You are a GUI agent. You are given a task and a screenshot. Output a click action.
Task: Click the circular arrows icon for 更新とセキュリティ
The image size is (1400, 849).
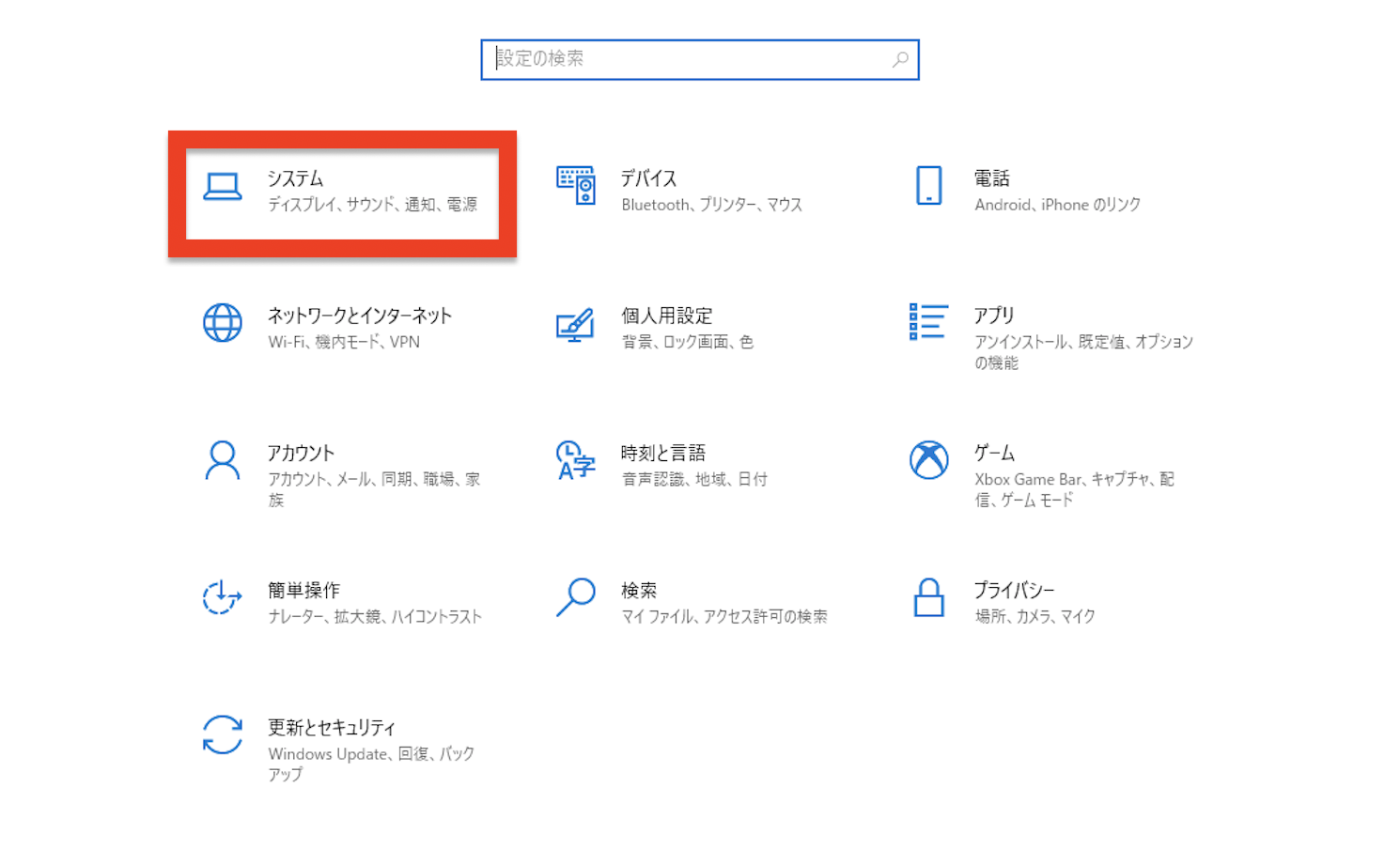[x=223, y=734]
